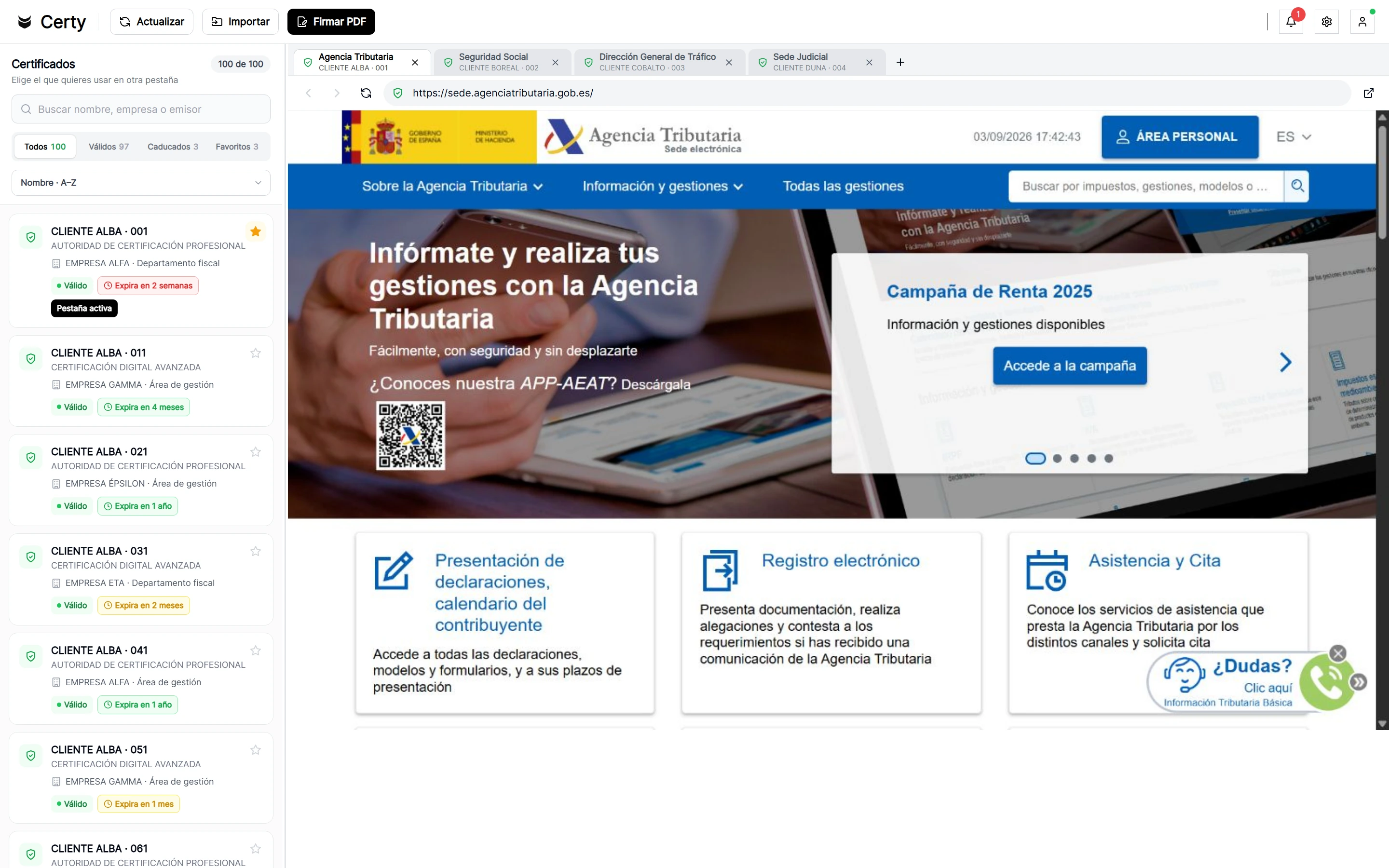This screenshot has width=1389, height=868.
Task: Click the site search magnifier button
Action: tap(1297, 186)
